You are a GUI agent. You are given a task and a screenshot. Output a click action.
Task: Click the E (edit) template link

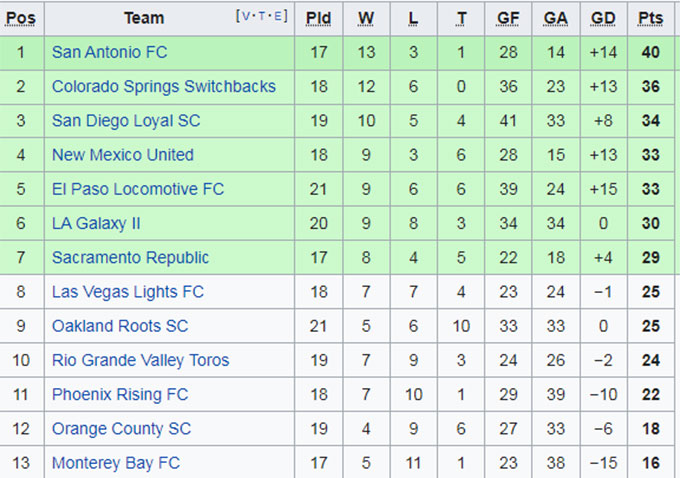279,16
